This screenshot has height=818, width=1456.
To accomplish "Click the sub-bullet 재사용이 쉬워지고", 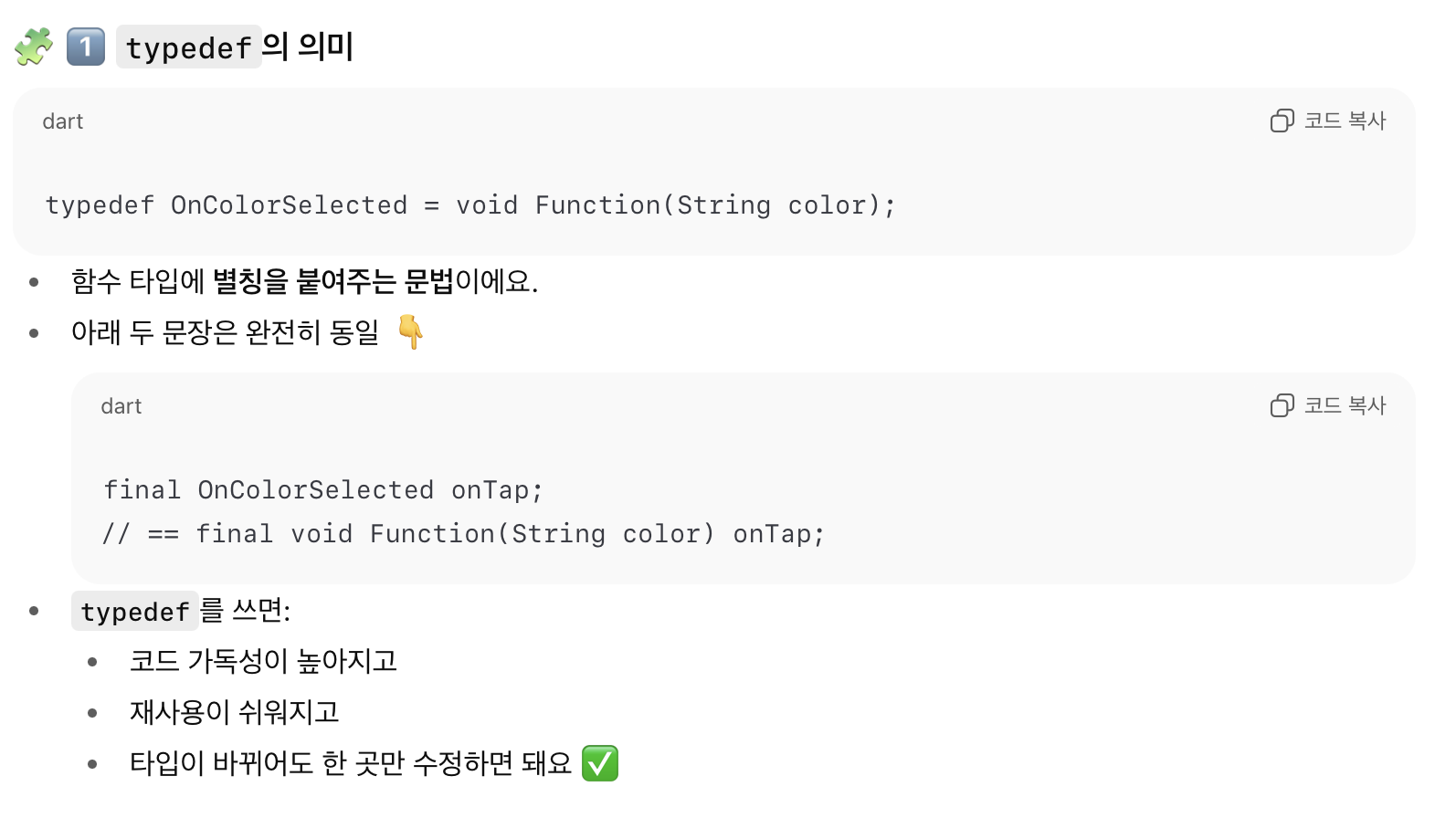I will 234,712.
